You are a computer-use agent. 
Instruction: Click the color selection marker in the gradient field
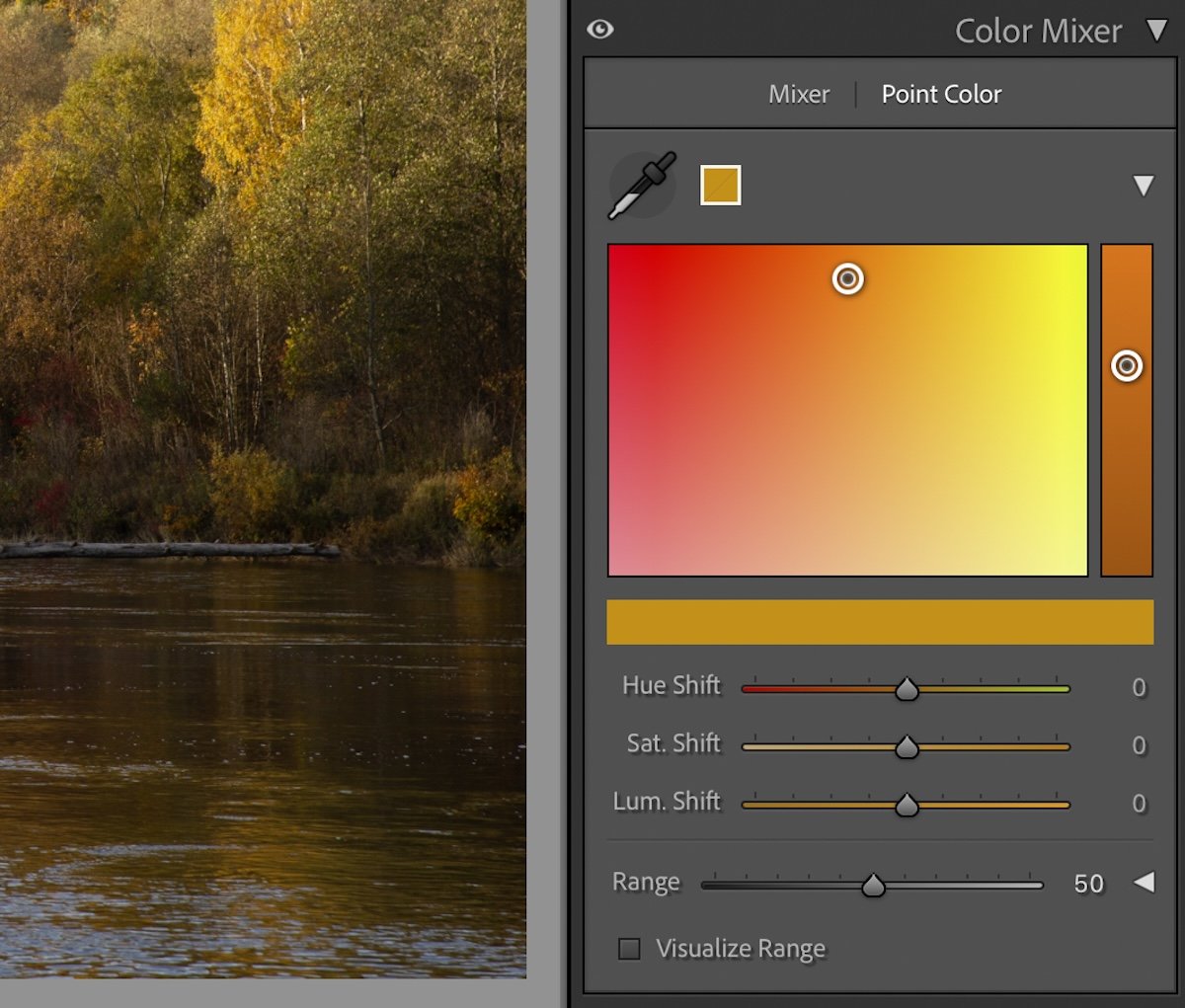(x=847, y=279)
